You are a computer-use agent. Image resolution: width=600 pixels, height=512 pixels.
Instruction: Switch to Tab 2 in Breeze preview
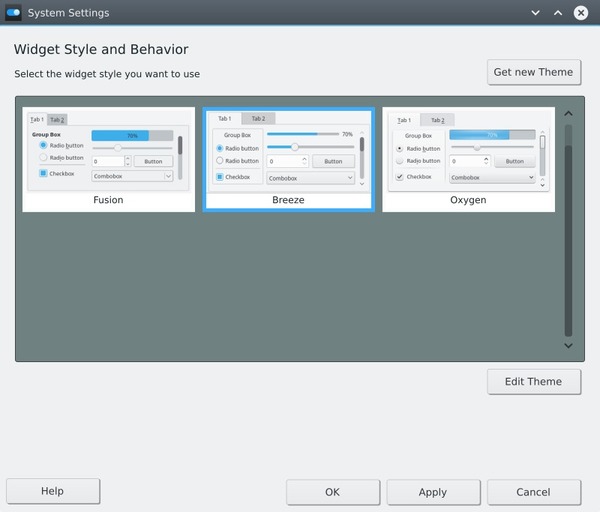pos(260,119)
